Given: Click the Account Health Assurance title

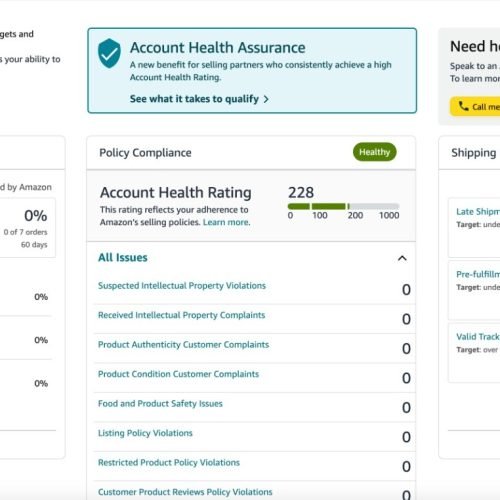Looking at the screenshot, I should point(218,47).
